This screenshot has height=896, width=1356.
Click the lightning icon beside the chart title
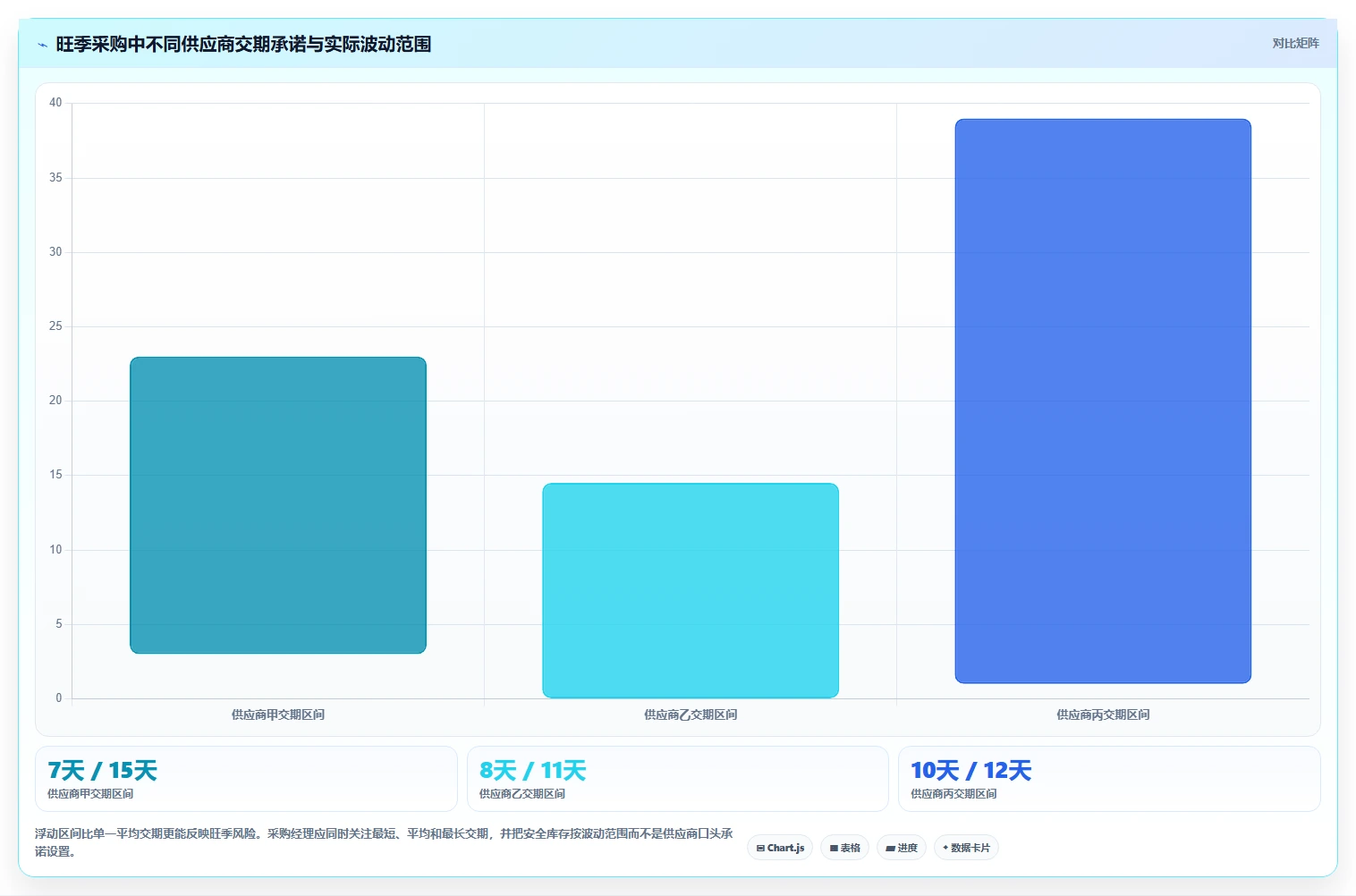point(42,45)
